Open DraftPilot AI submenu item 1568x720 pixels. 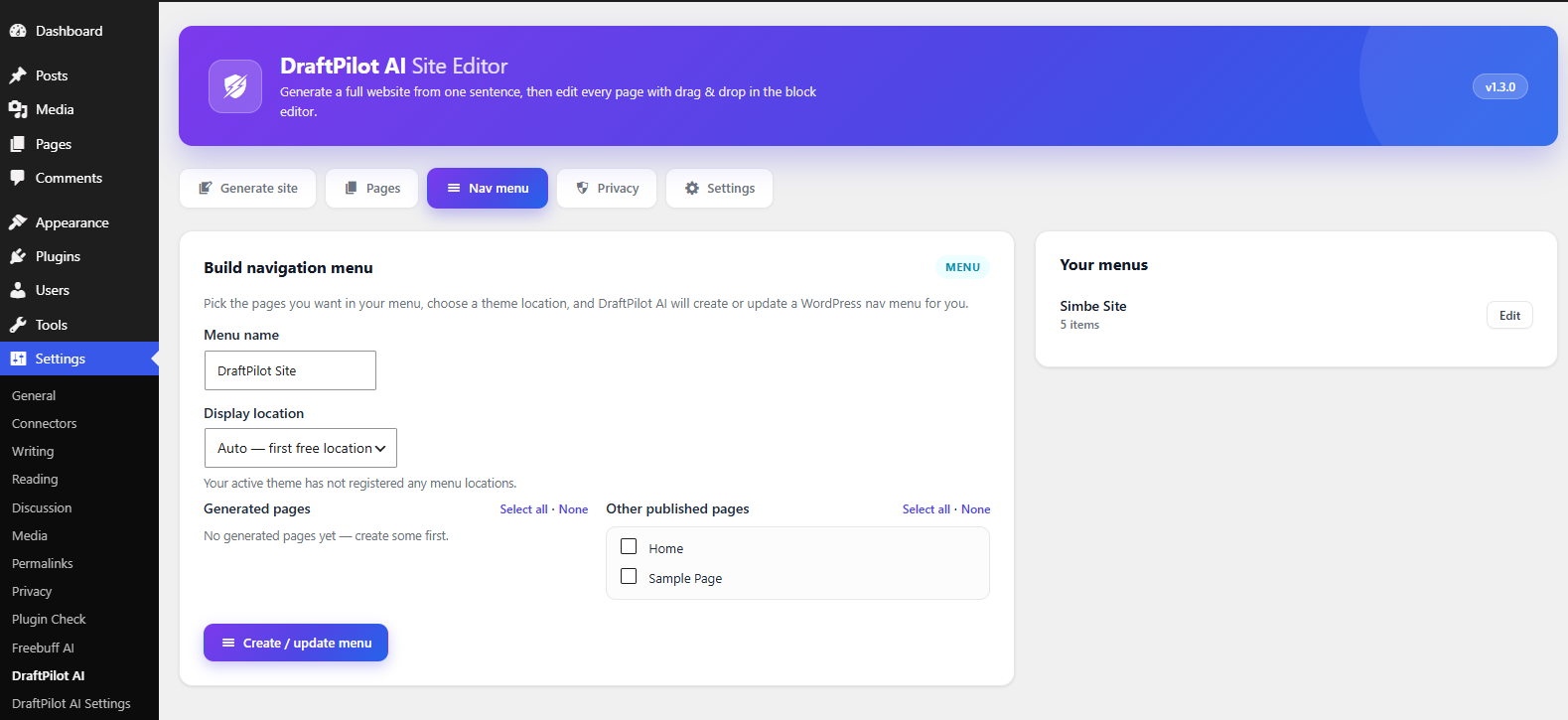click(49, 675)
